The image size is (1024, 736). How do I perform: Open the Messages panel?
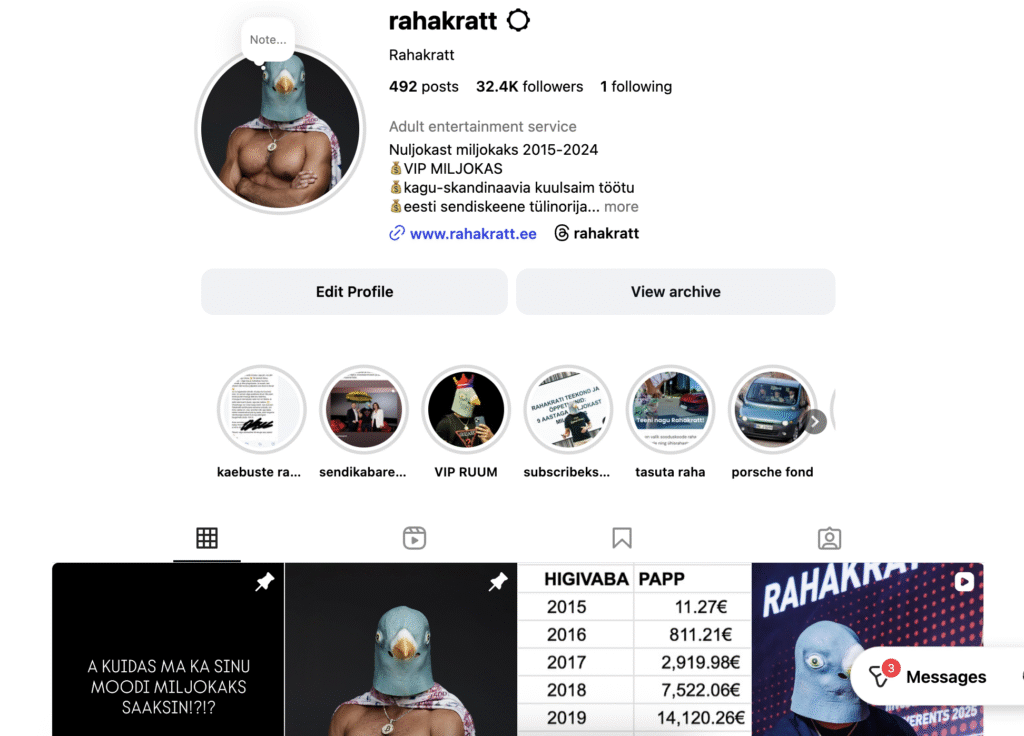928,677
